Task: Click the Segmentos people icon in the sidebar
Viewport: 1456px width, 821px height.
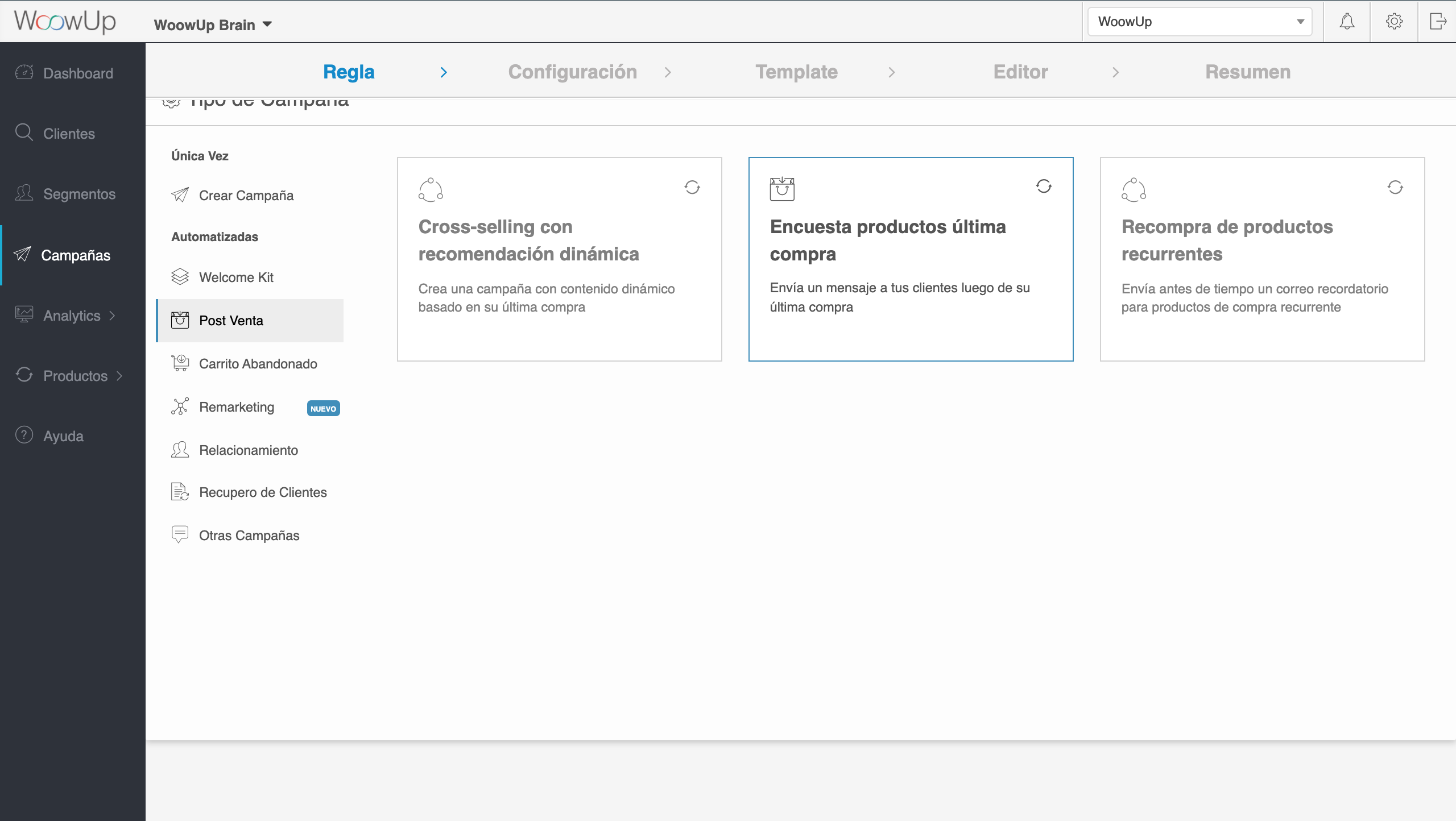Action: click(x=24, y=193)
